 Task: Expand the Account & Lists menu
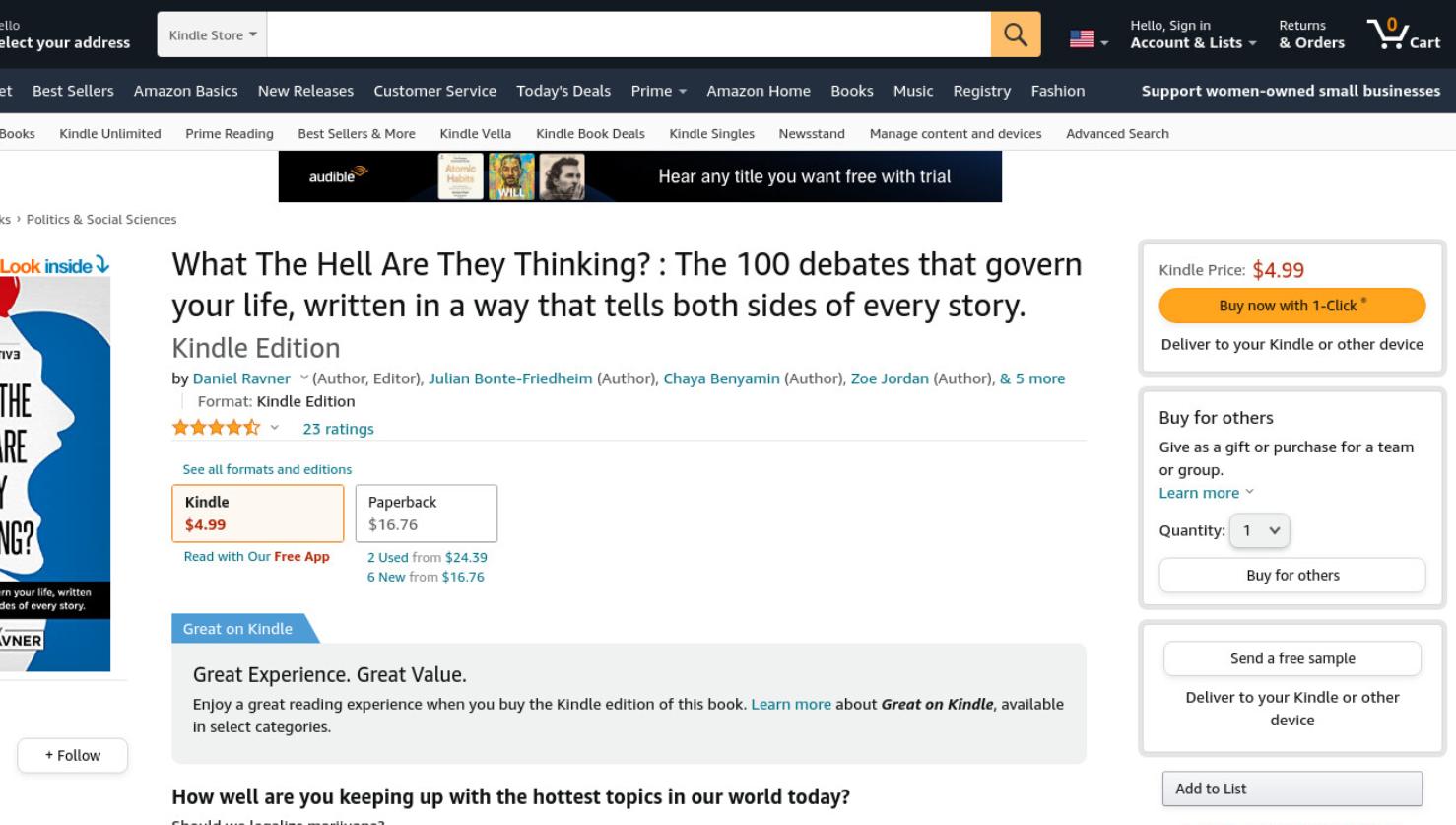1193,34
